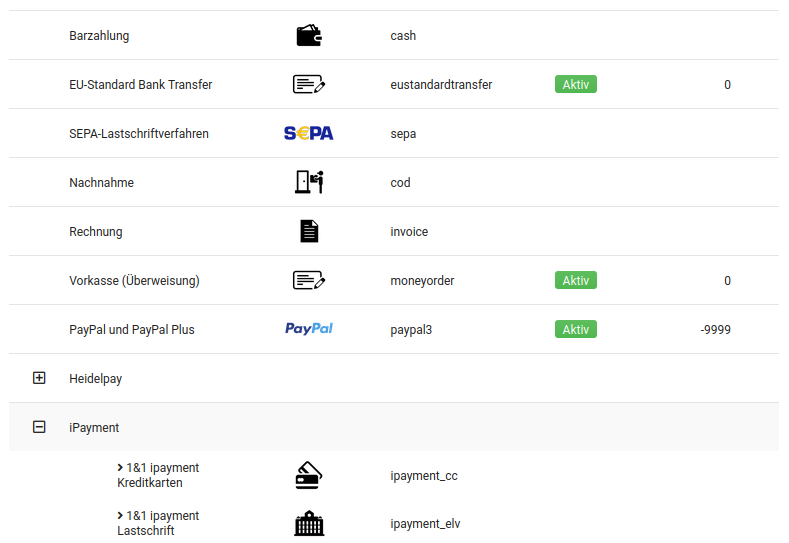This screenshot has width=789, height=543.
Task: Click the ipayment Lastschrift bank building icon
Action: pyautogui.click(x=309, y=524)
